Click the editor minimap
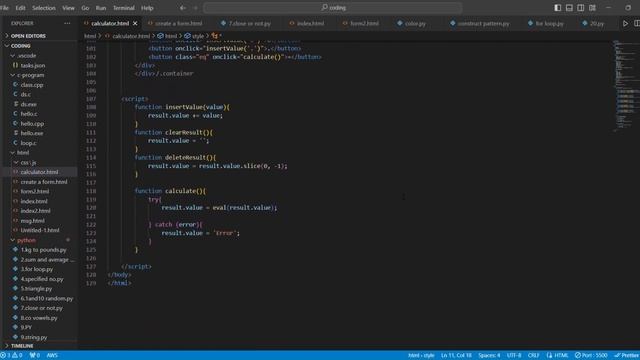Image resolution: width=640 pixels, height=360 pixels. 626,87
